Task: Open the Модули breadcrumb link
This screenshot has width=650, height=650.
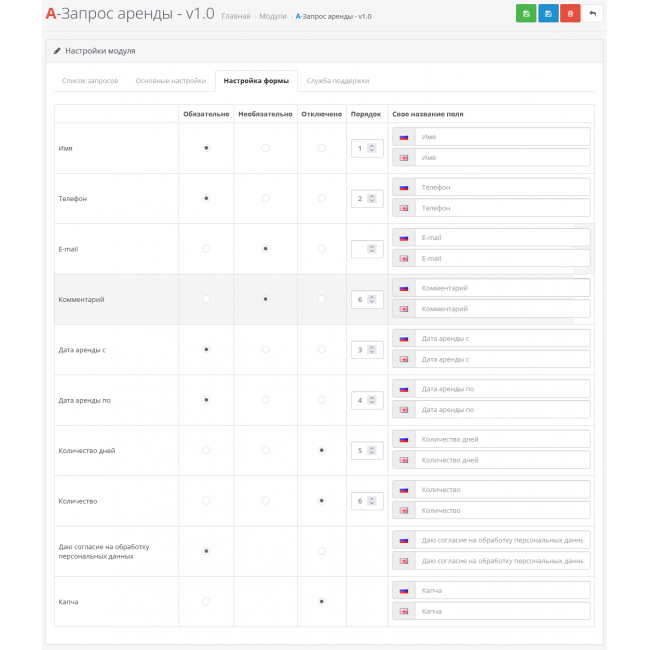Action: [x=273, y=16]
